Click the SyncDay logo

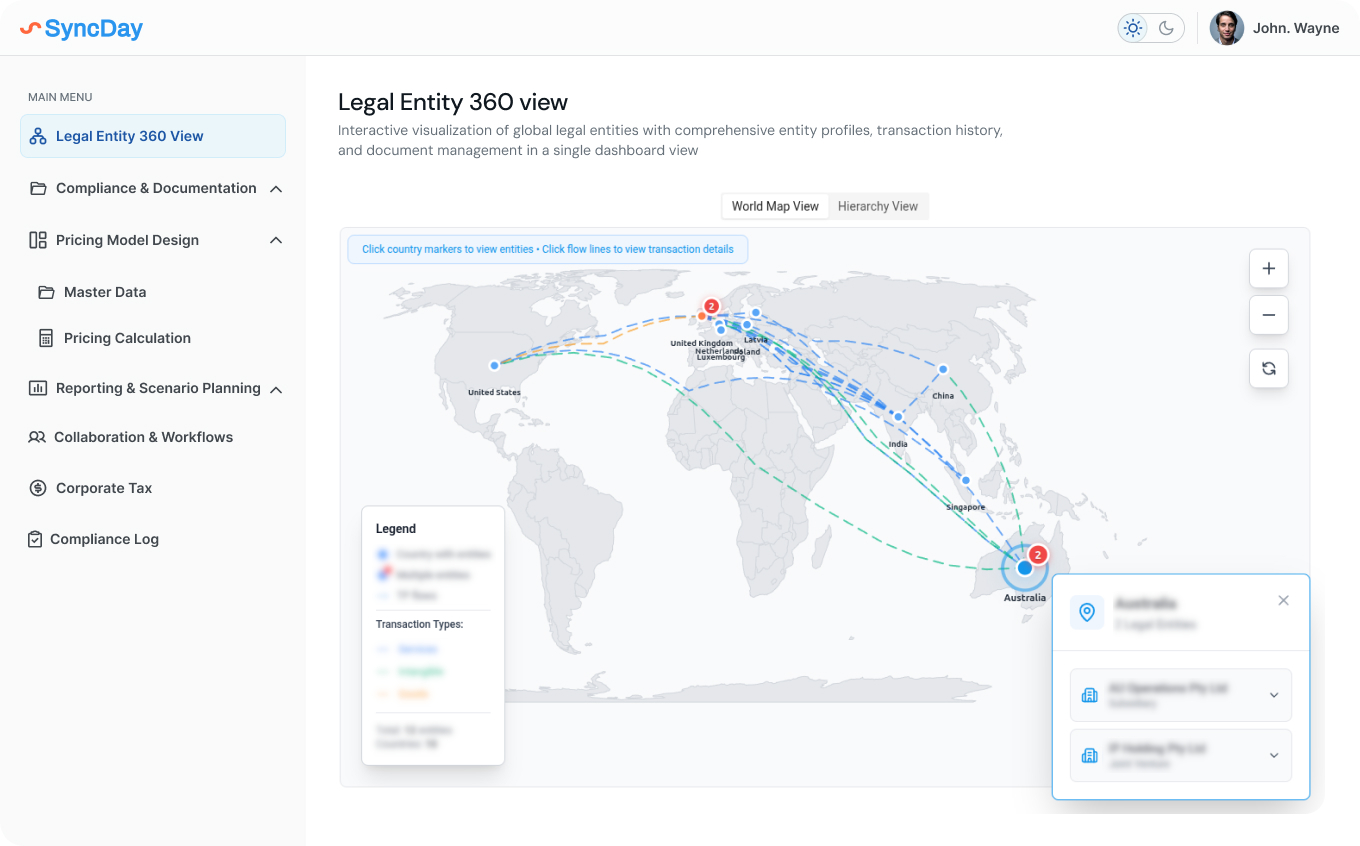(82, 28)
